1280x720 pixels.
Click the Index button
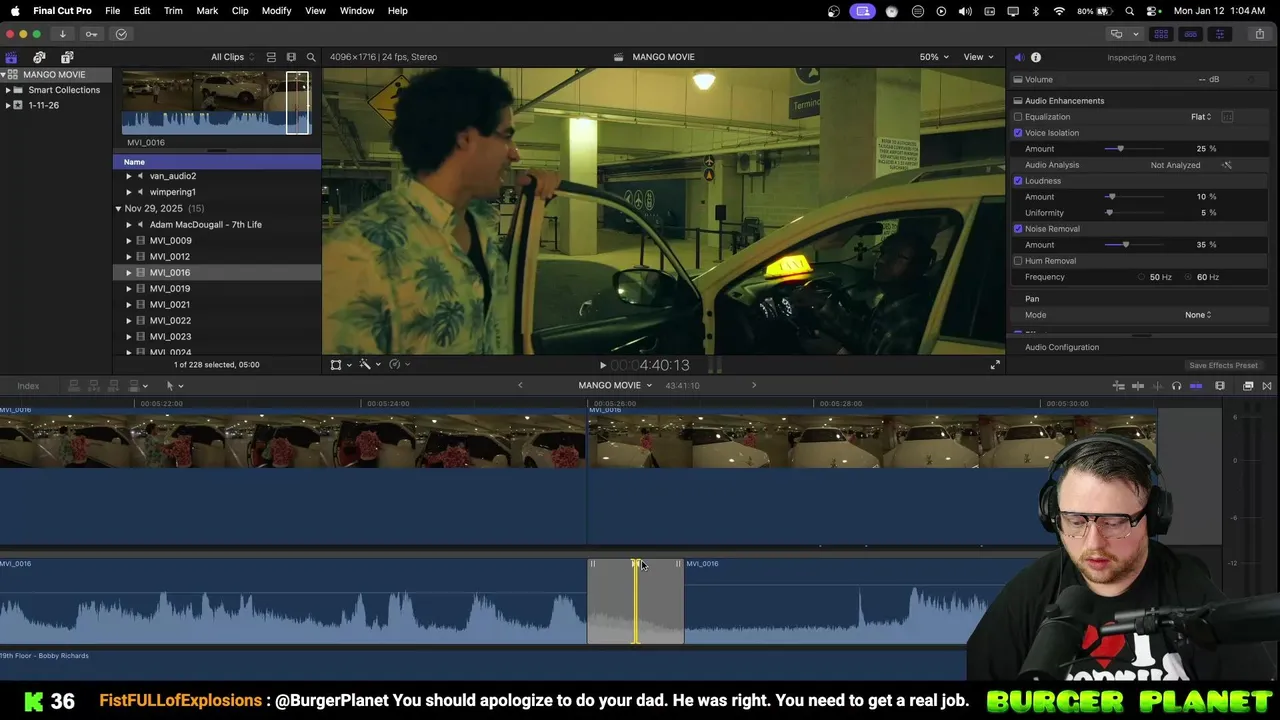pyautogui.click(x=28, y=386)
